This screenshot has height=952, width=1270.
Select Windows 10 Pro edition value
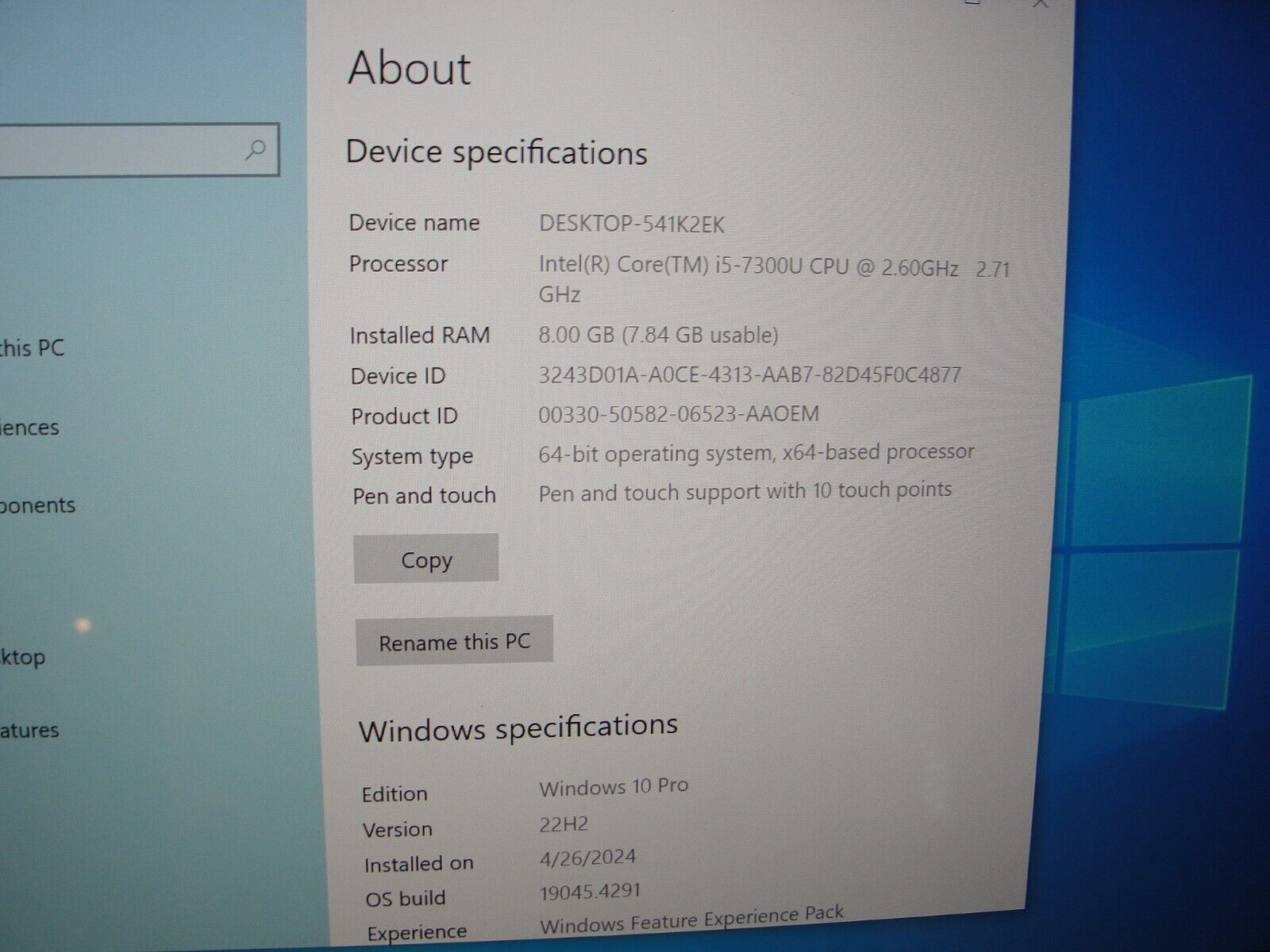614,787
